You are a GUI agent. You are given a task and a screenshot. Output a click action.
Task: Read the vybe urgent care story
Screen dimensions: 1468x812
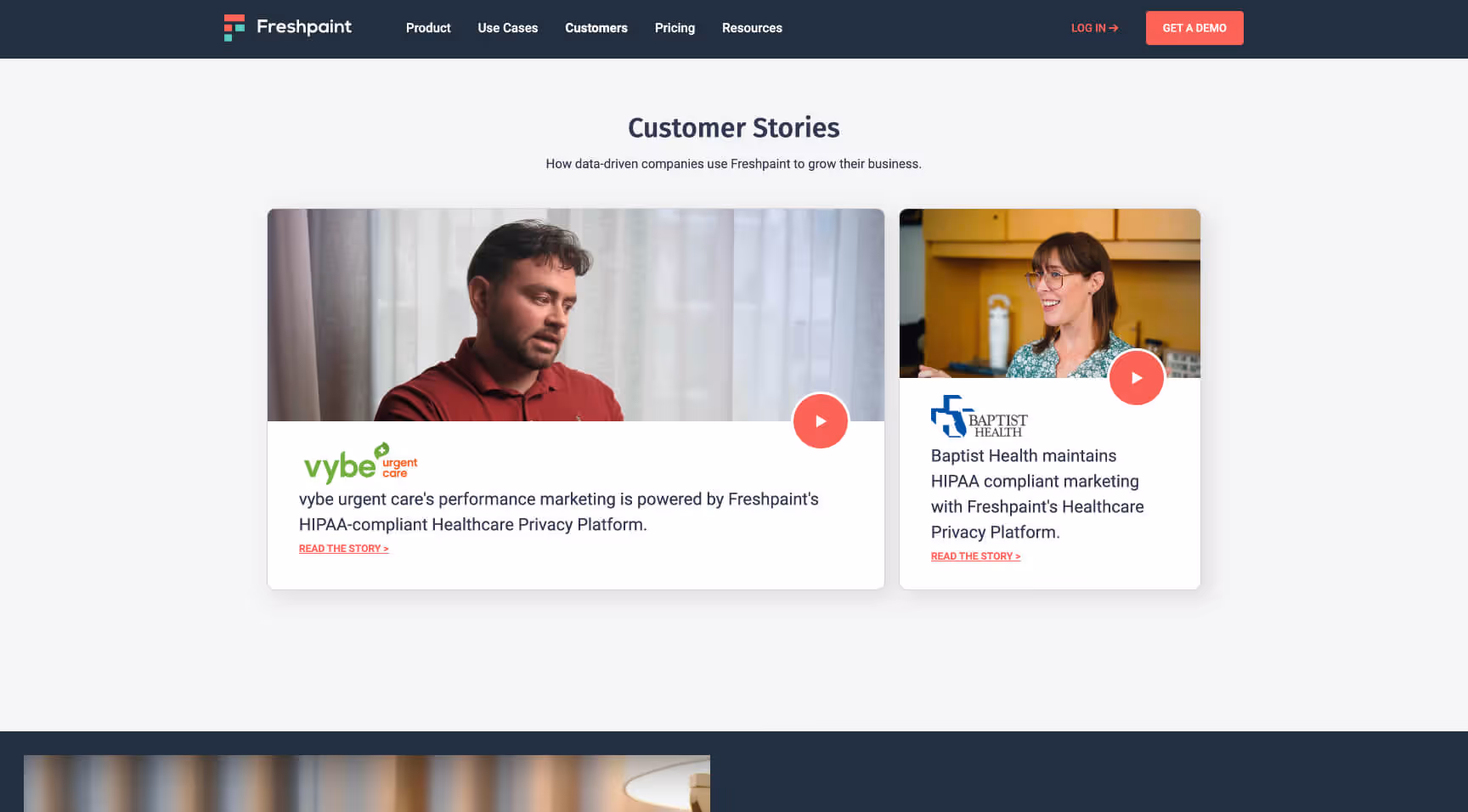pos(343,549)
